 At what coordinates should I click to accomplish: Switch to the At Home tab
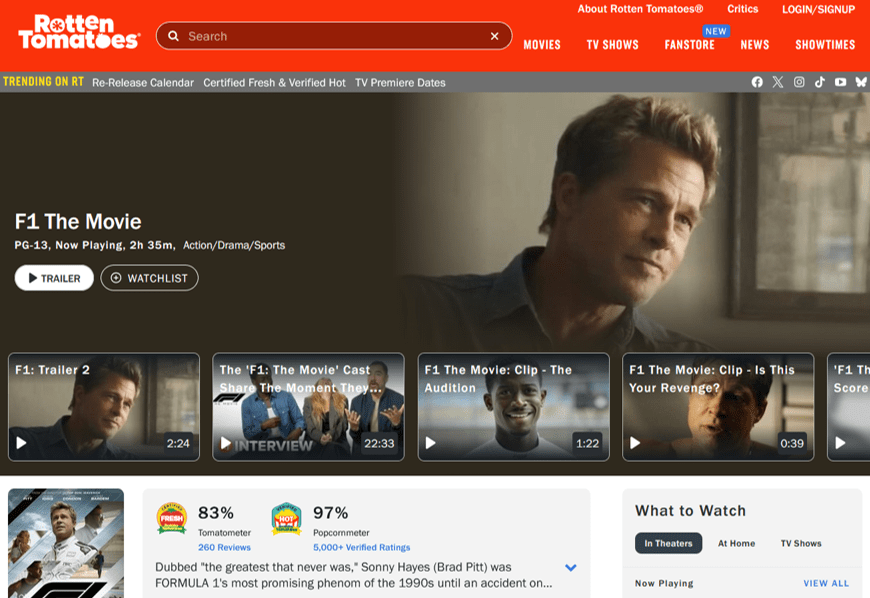tap(736, 543)
